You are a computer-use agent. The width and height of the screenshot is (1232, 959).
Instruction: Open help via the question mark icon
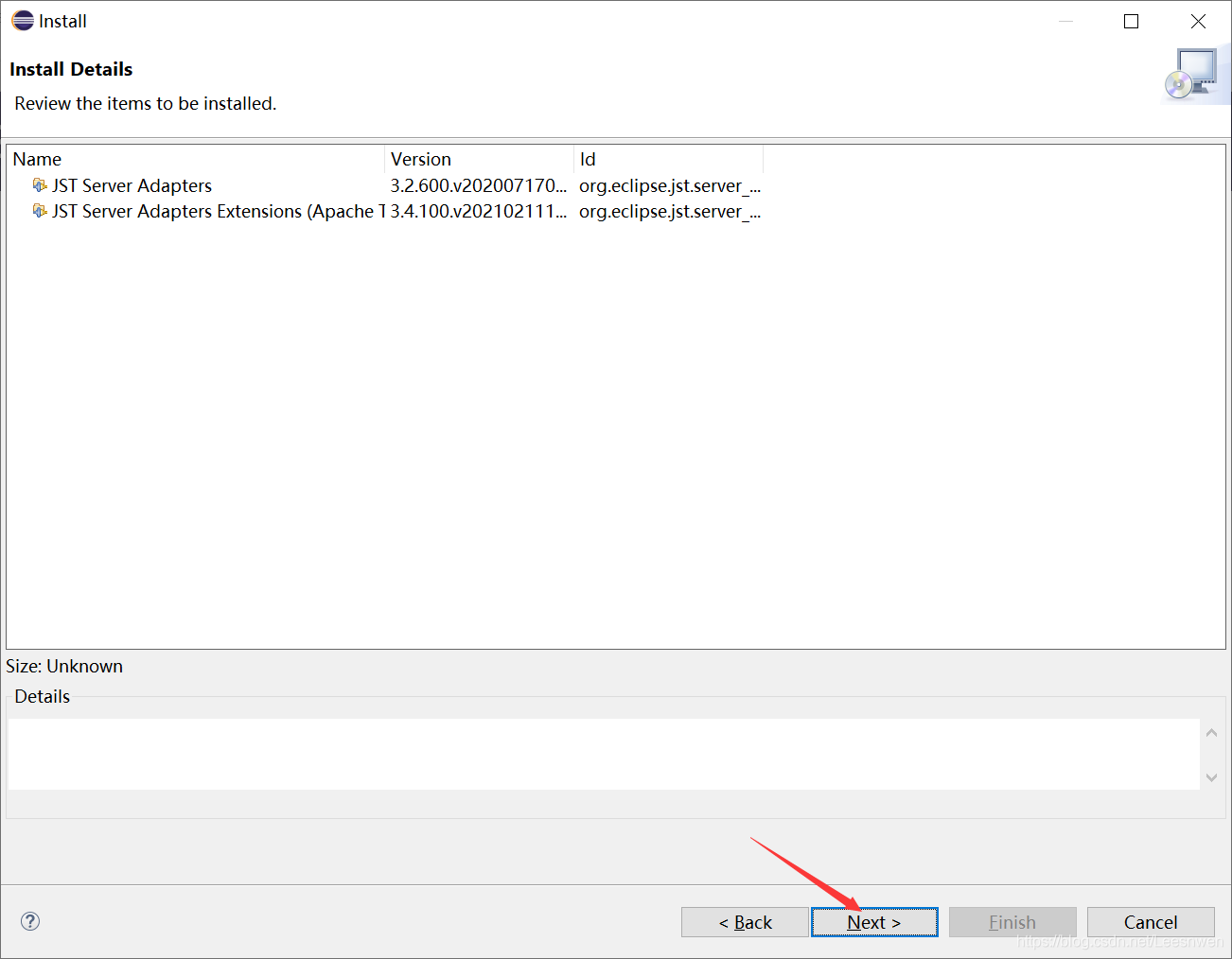coord(30,921)
